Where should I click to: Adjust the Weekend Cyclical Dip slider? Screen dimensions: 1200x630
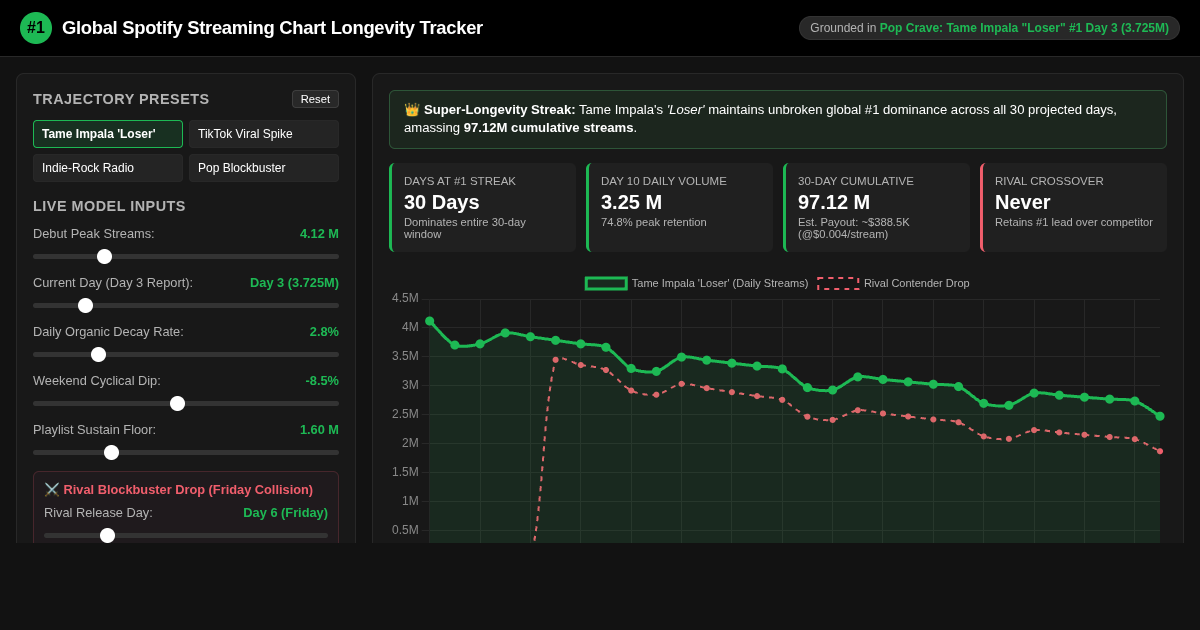point(186,403)
